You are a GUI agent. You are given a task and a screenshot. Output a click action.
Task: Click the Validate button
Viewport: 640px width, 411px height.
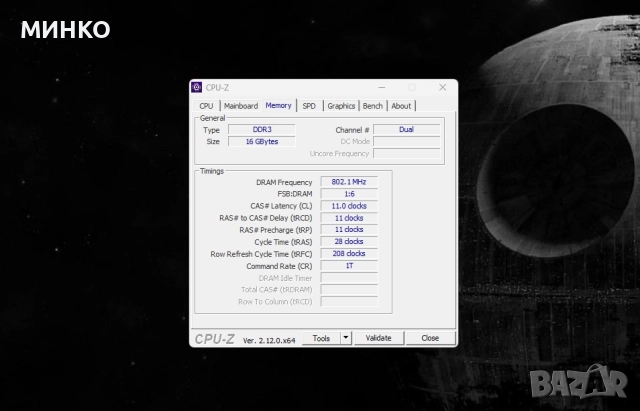click(378, 338)
